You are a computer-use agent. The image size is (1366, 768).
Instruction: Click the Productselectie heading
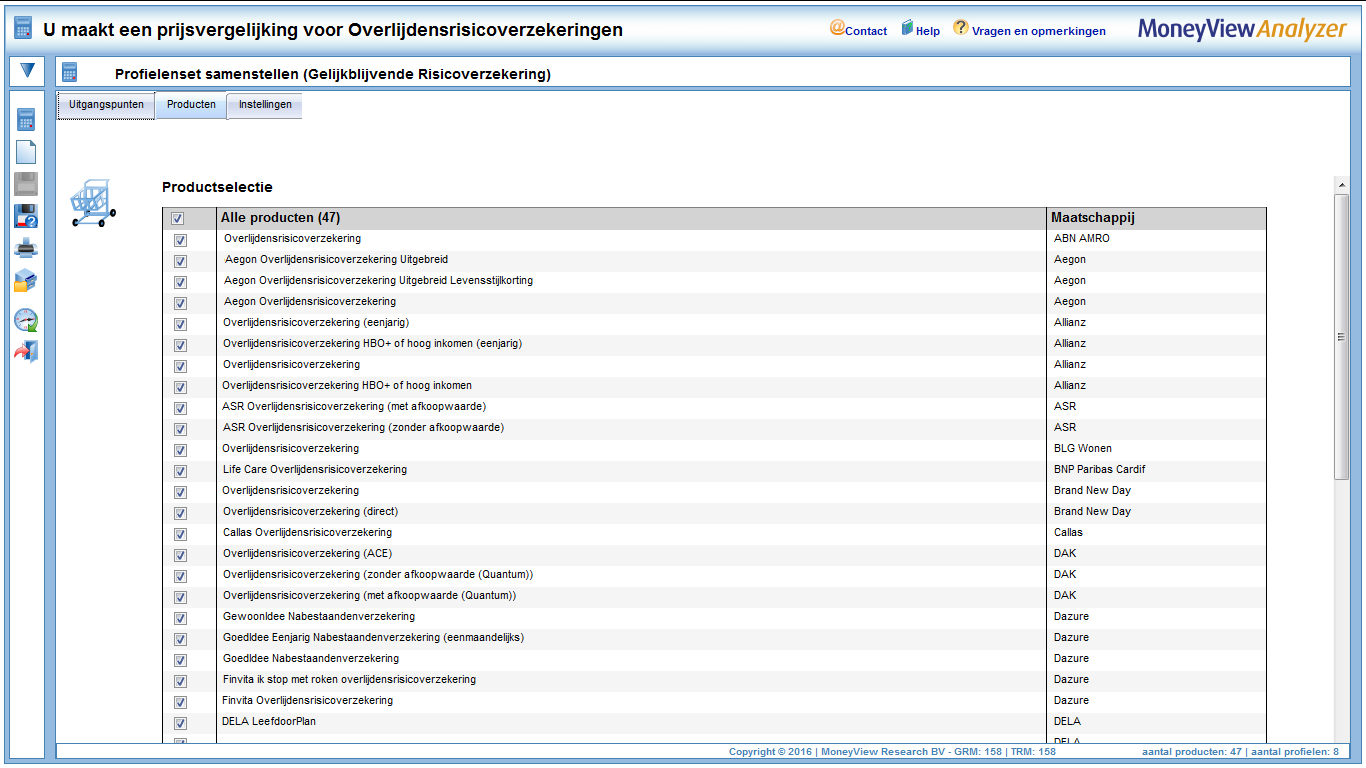tap(217, 187)
